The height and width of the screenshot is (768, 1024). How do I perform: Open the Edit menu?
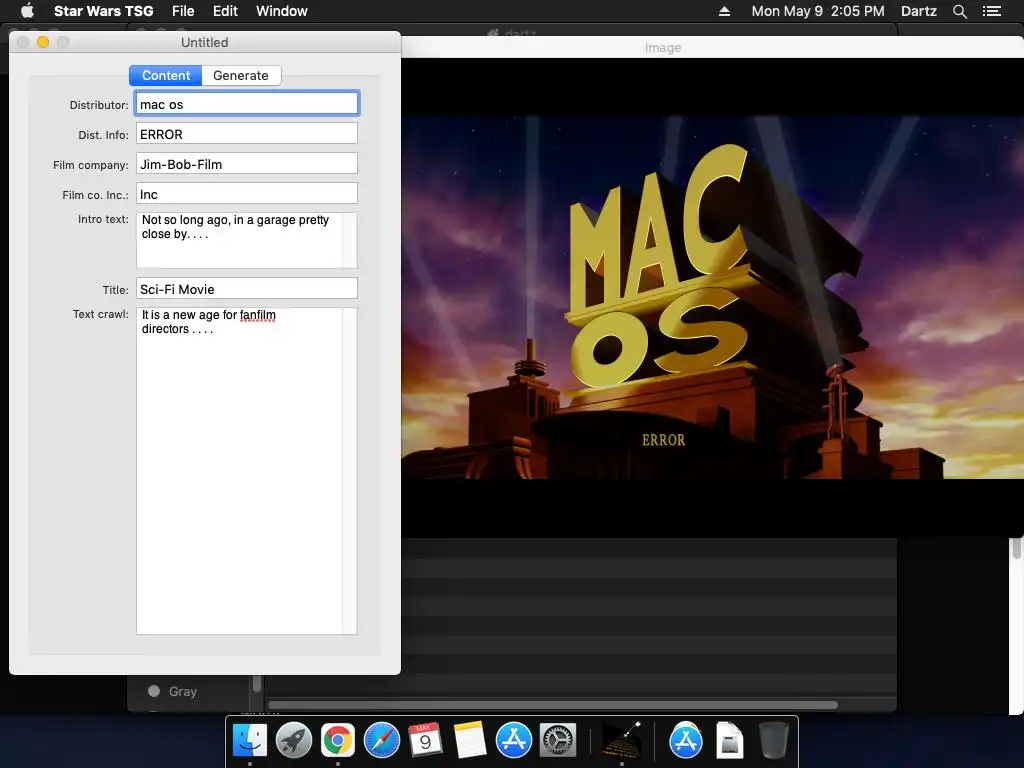[225, 11]
